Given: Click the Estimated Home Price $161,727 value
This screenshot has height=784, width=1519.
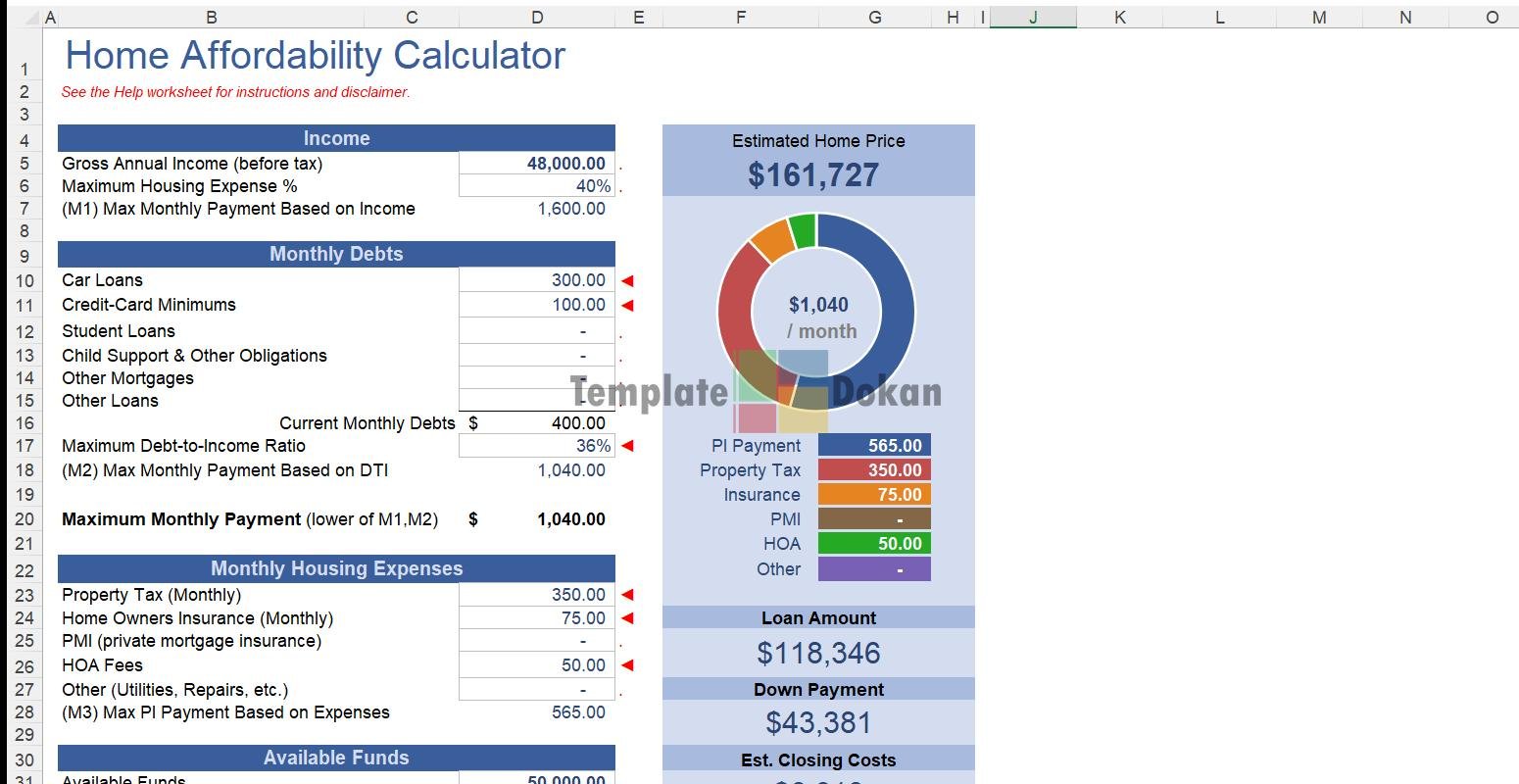Looking at the screenshot, I should [x=813, y=175].
